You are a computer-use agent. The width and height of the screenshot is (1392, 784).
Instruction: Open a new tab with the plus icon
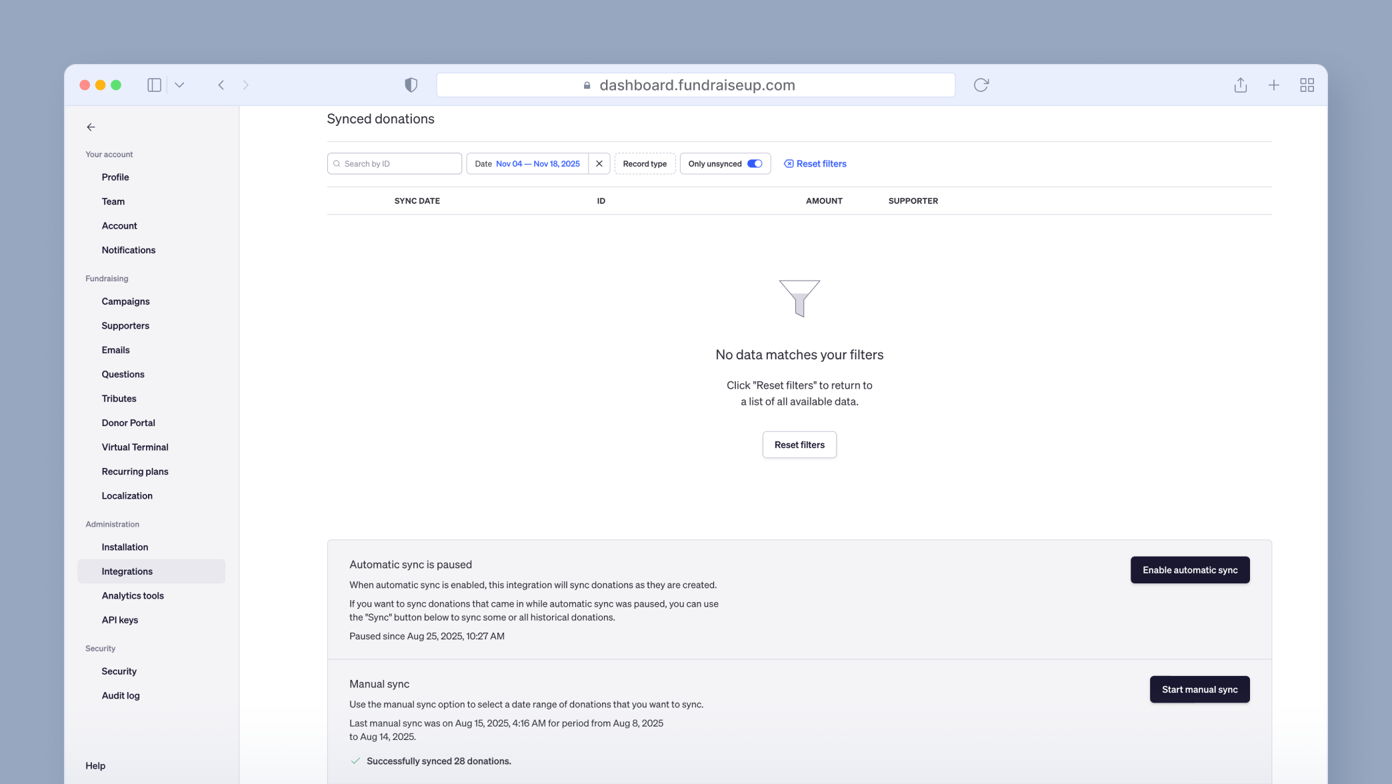[x=1274, y=85]
